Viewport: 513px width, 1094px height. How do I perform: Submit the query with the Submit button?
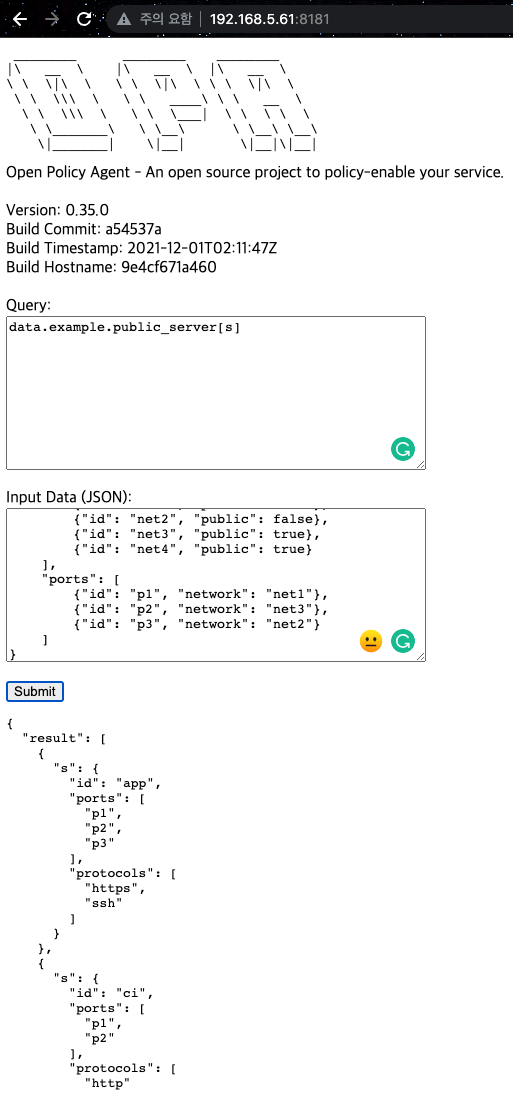[35, 691]
